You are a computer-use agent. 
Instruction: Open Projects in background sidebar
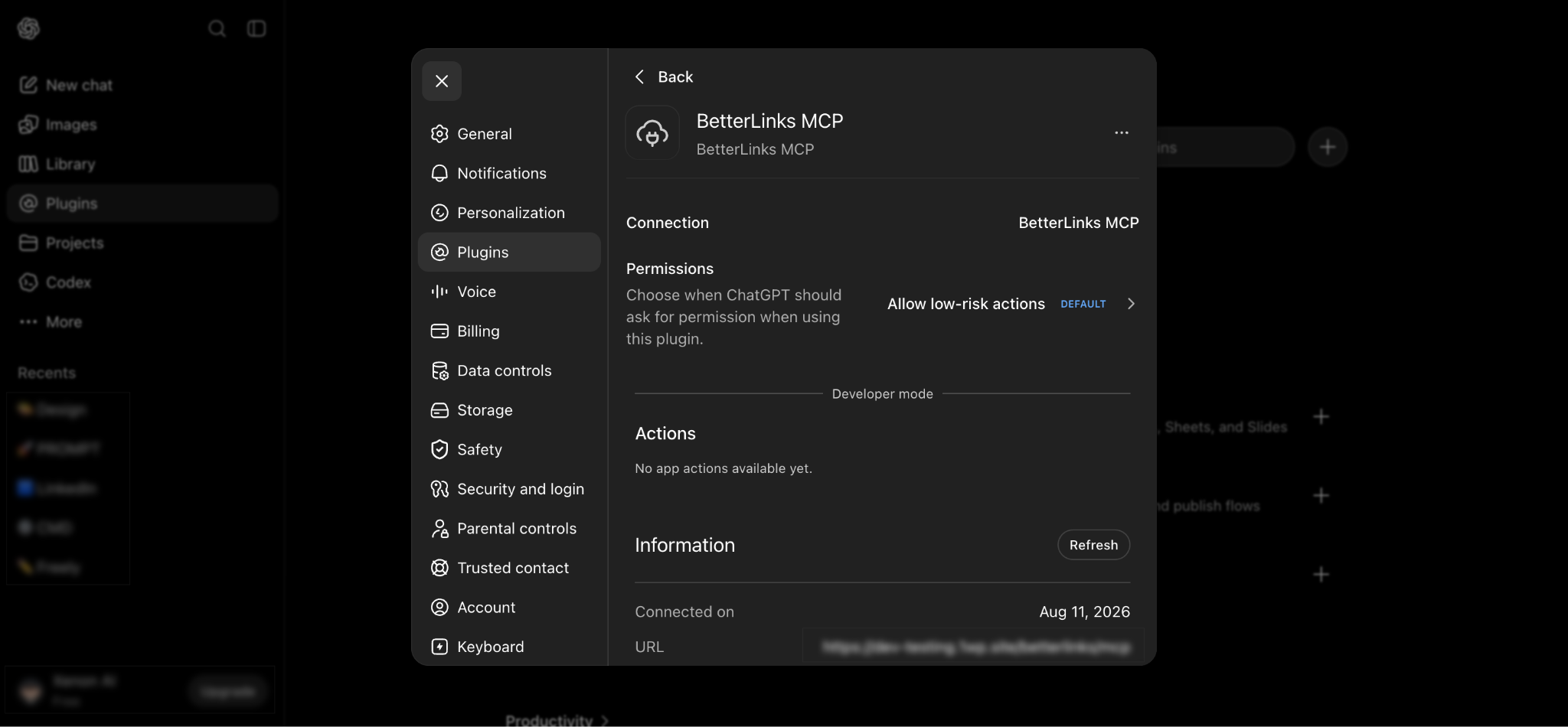tap(142, 243)
